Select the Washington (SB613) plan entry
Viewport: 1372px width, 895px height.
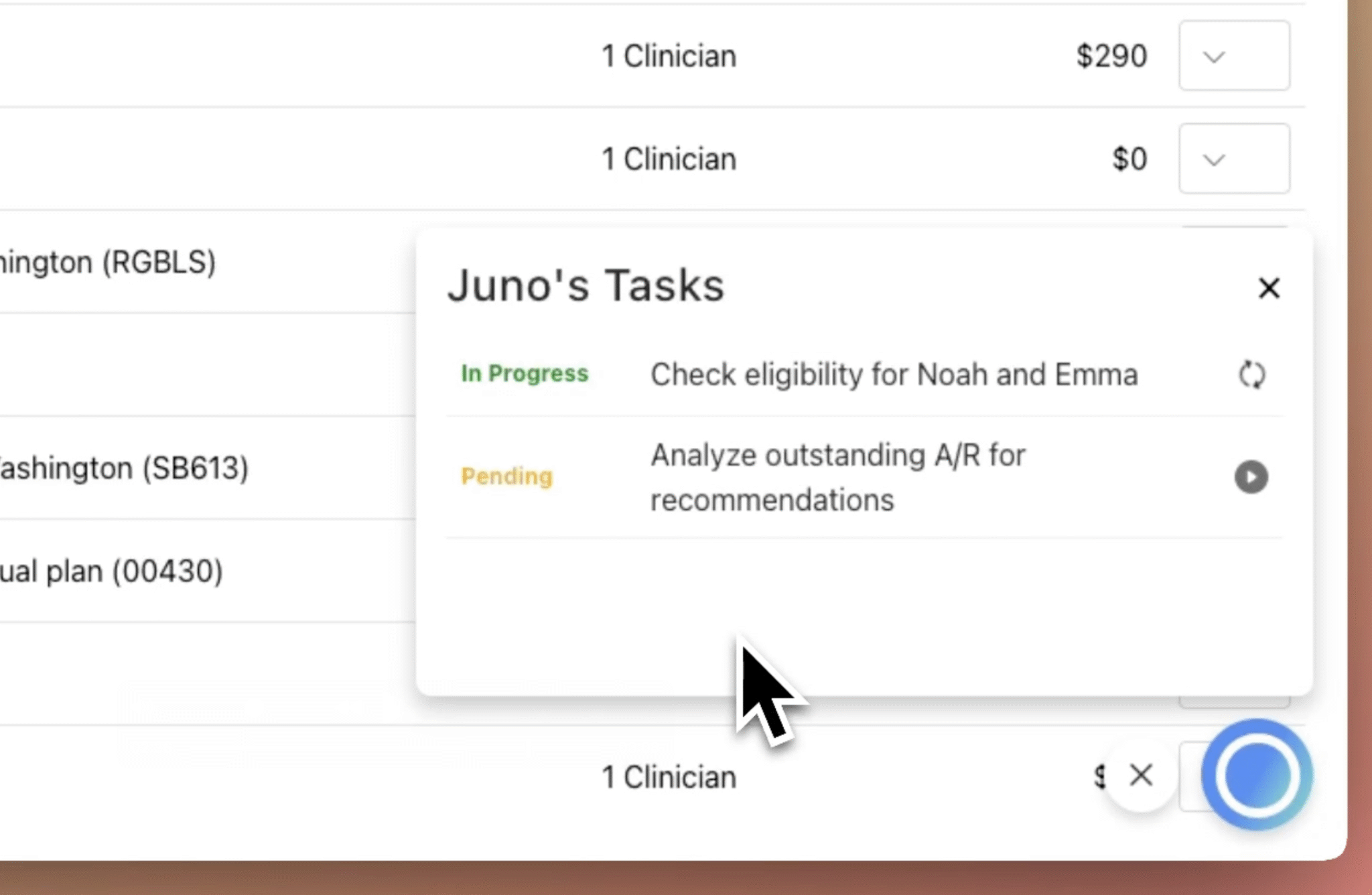click(124, 468)
